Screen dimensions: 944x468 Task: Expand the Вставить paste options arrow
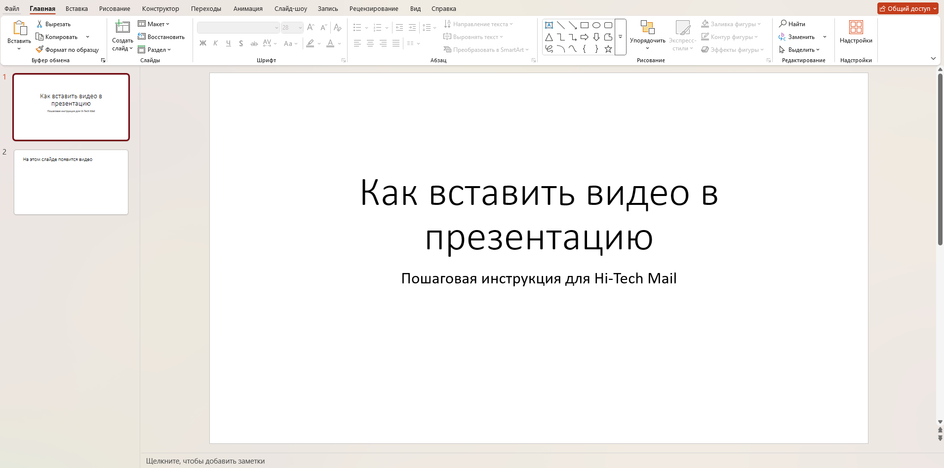(x=19, y=49)
